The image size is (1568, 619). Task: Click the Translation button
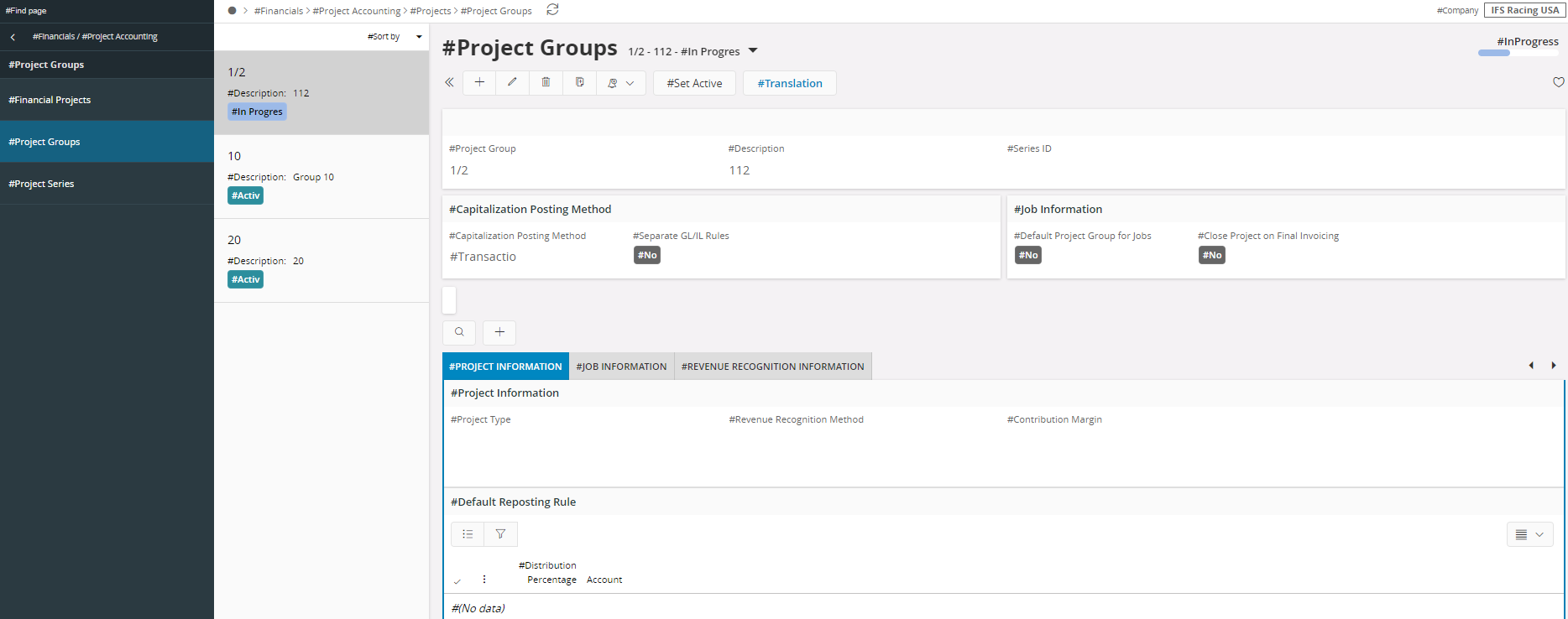click(x=789, y=83)
